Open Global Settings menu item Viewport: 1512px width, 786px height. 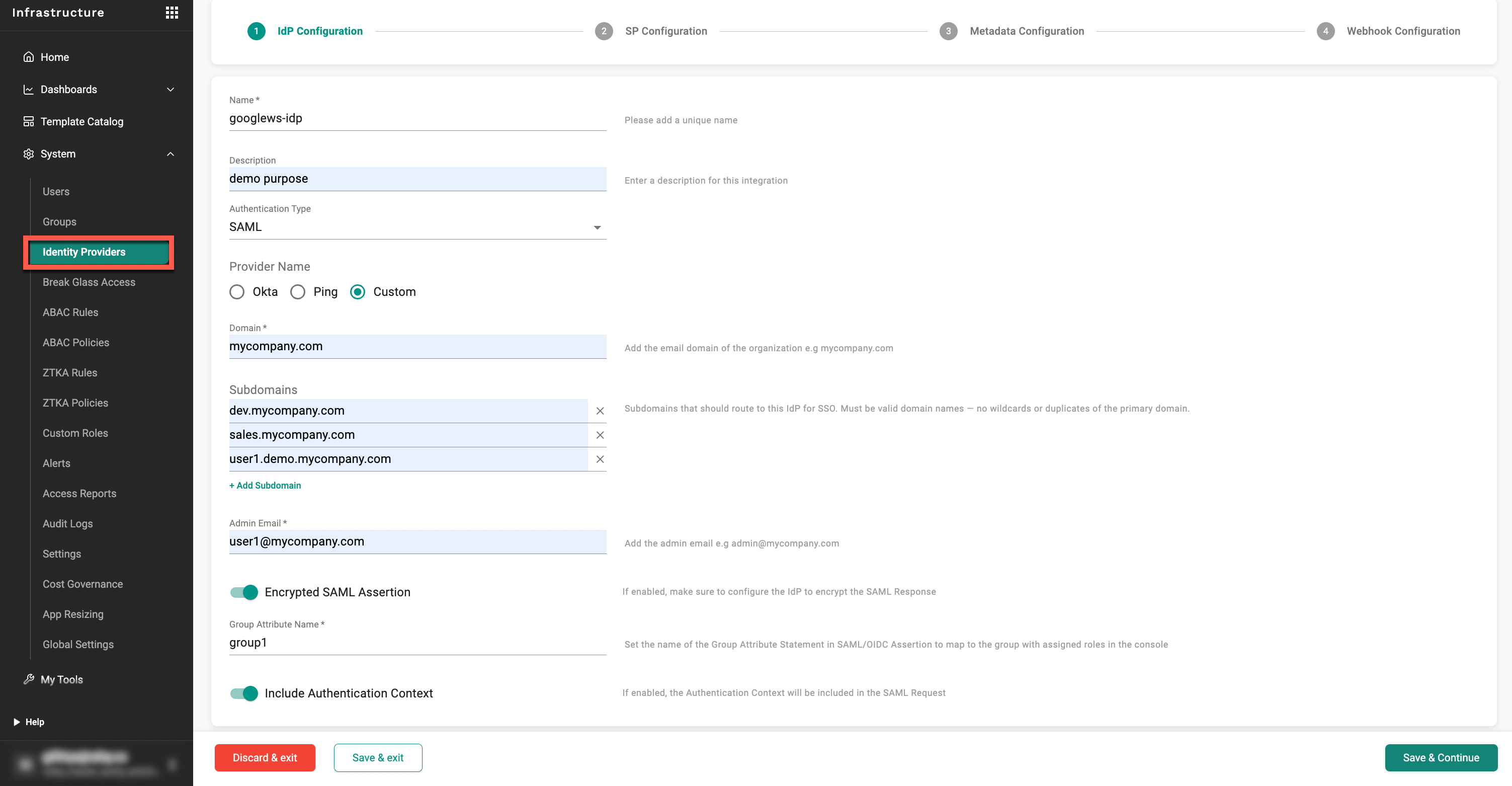(78, 645)
